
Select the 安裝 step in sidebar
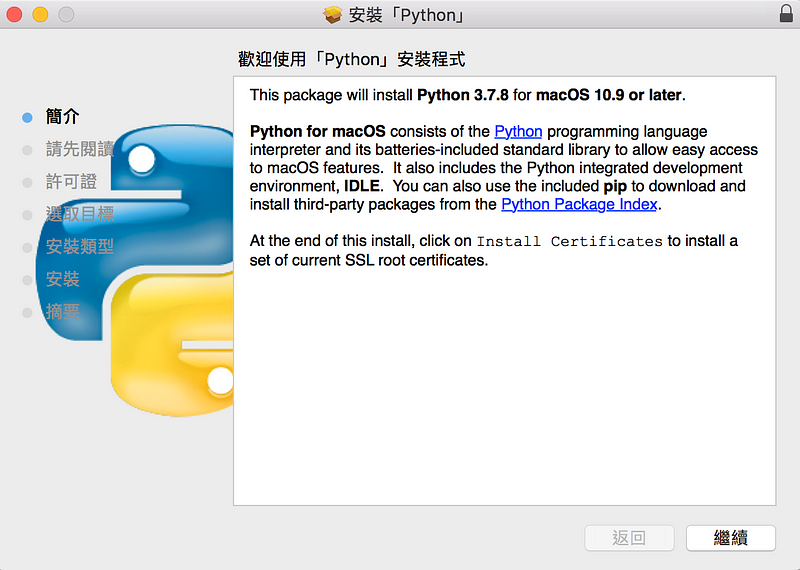click(62, 279)
